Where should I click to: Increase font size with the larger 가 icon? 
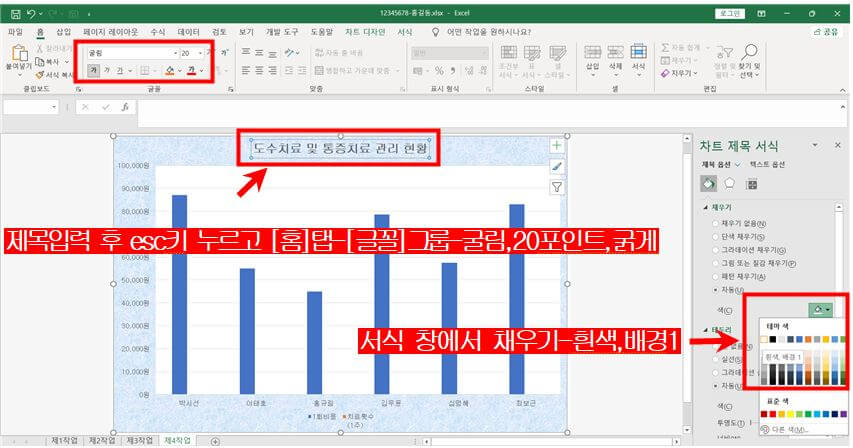211,53
